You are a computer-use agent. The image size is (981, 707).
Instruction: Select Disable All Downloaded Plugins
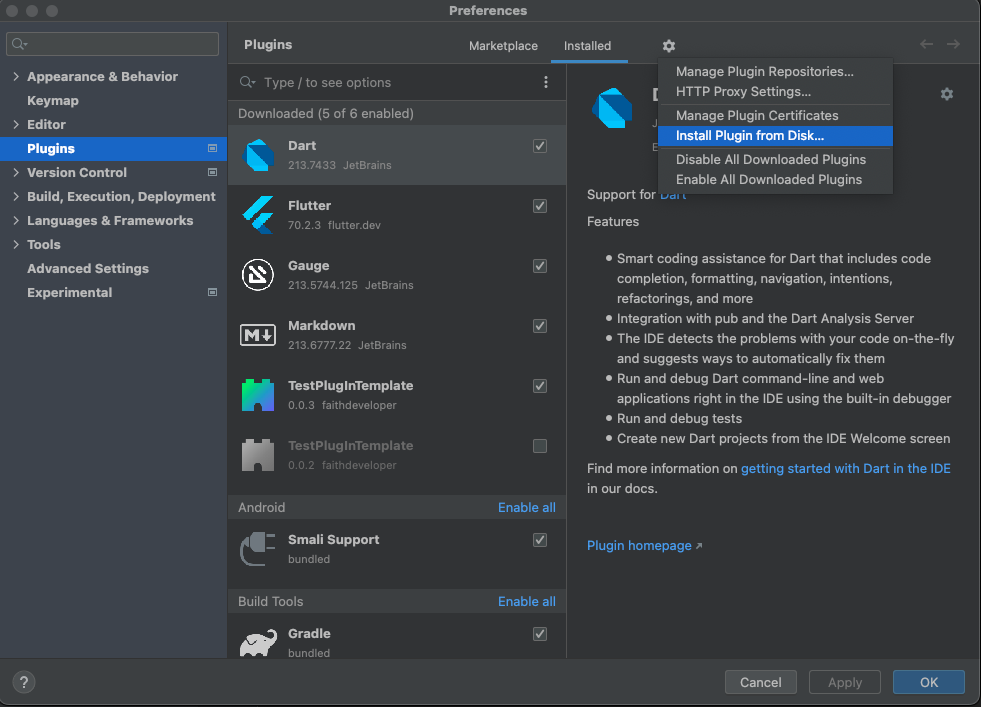coord(775,160)
